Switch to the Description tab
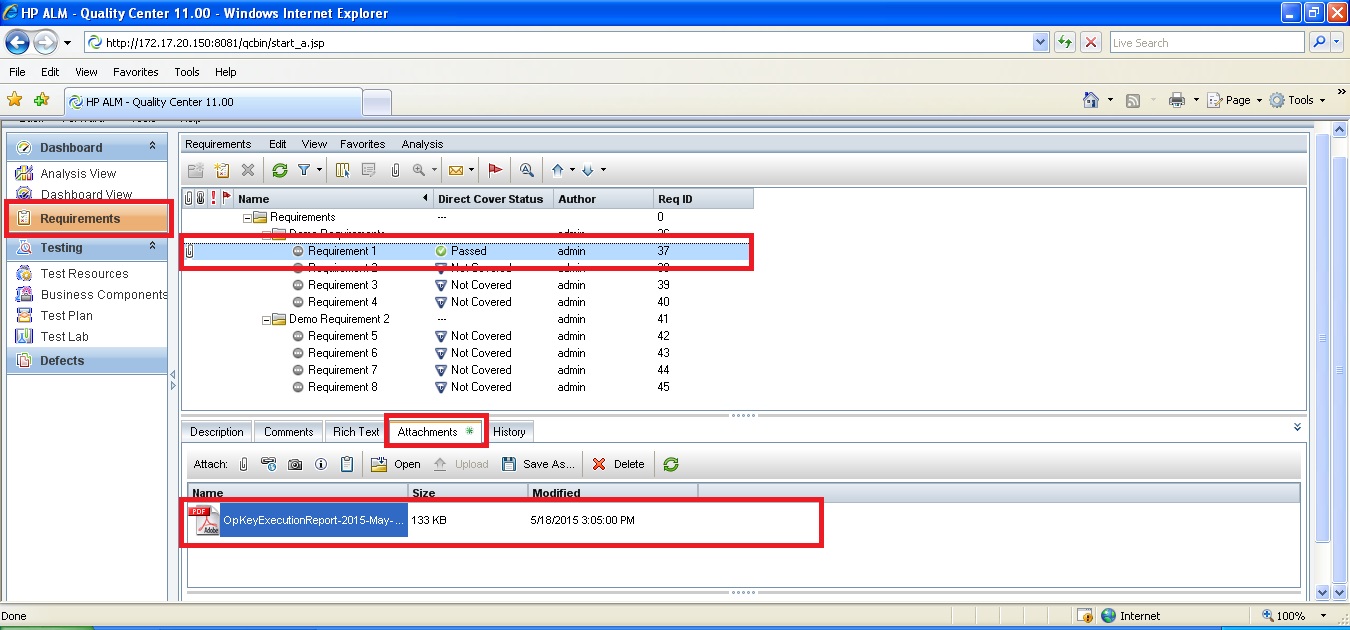1350x630 pixels. (x=217, y=432)
